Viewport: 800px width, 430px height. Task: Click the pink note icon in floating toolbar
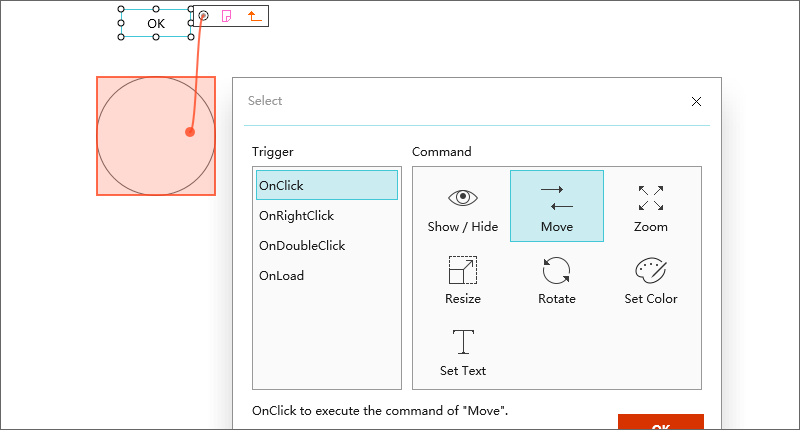point(227,16)
